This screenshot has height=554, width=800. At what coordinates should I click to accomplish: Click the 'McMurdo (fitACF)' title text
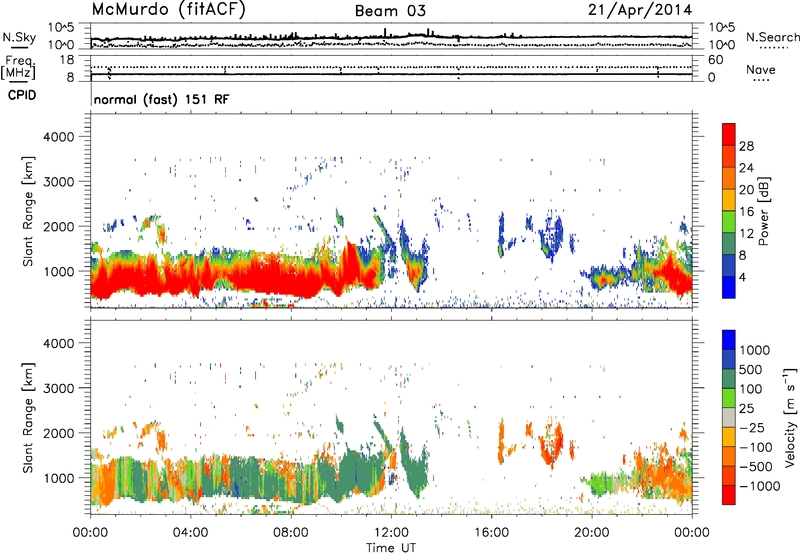click(168, 10)
